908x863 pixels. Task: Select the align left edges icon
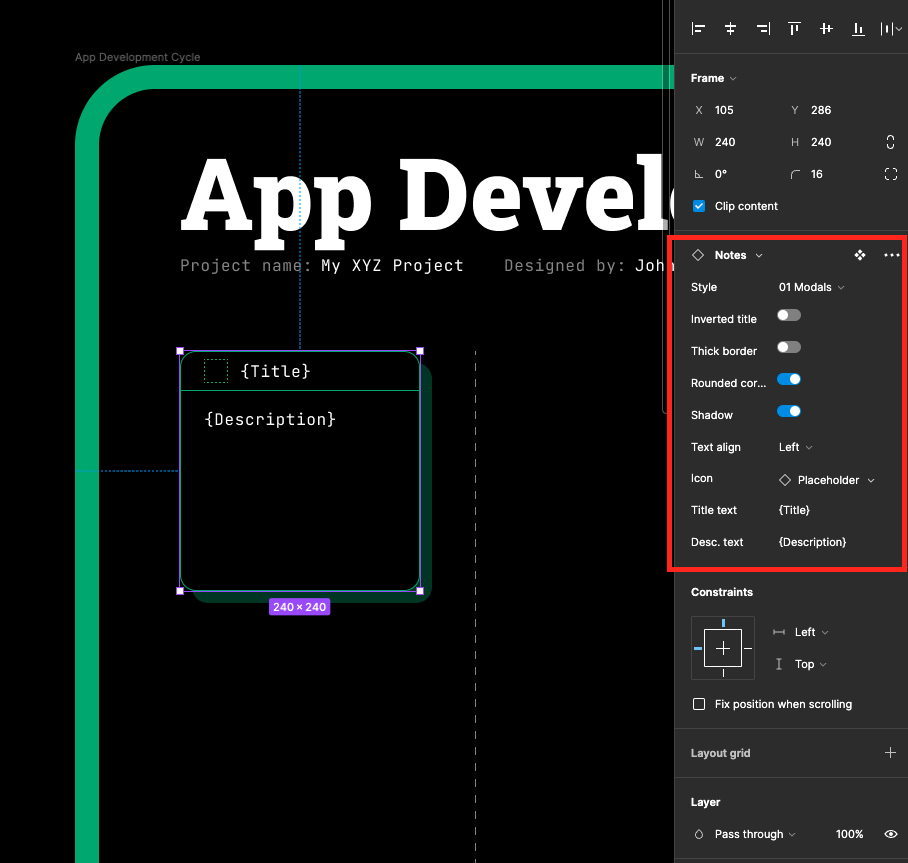(x=697, y=28)
